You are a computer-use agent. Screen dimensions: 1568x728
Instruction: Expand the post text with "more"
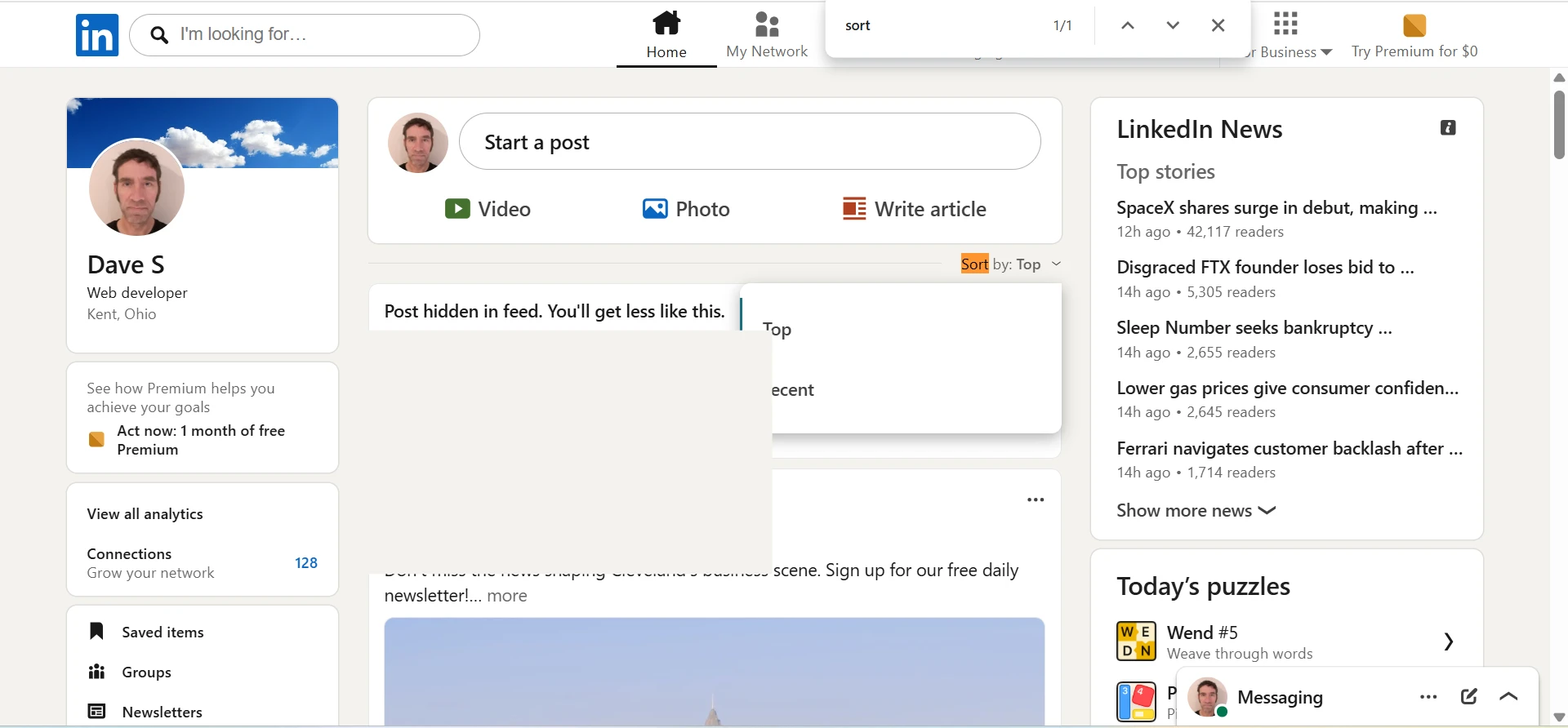[x=507, y=596]
